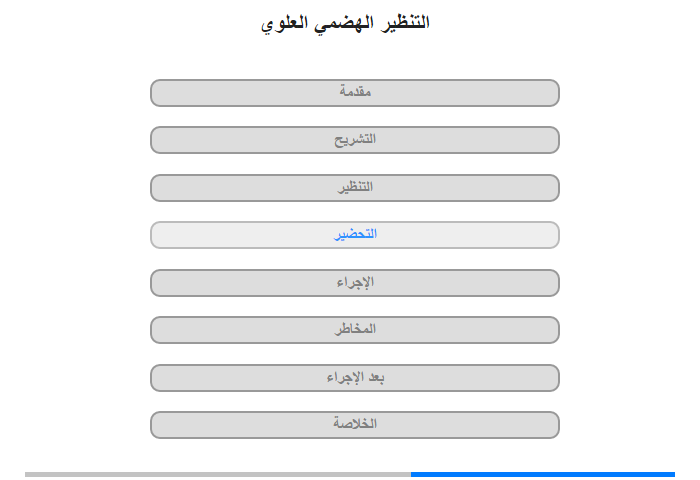
Task: Click the gray portion of the progress bar
Action: tap(218, 474)
